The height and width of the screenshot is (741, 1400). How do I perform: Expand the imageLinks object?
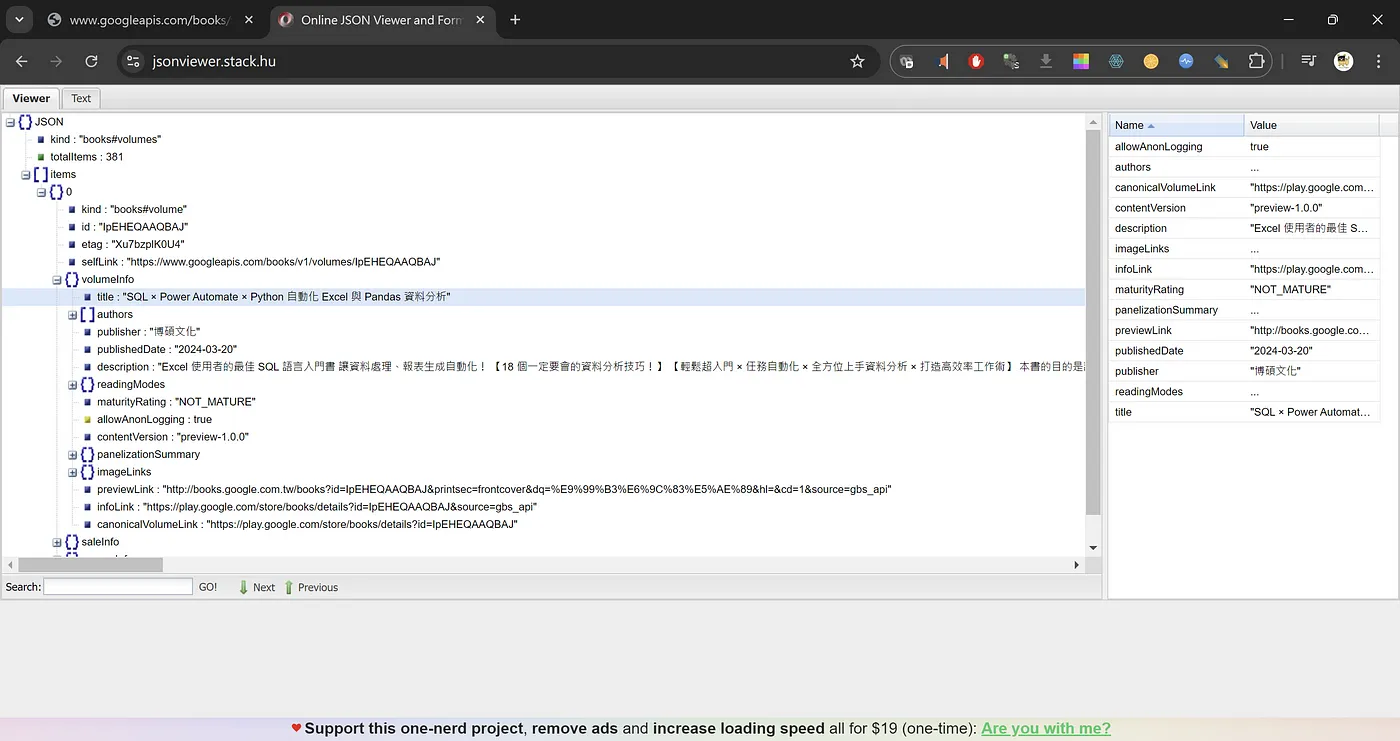72,472
